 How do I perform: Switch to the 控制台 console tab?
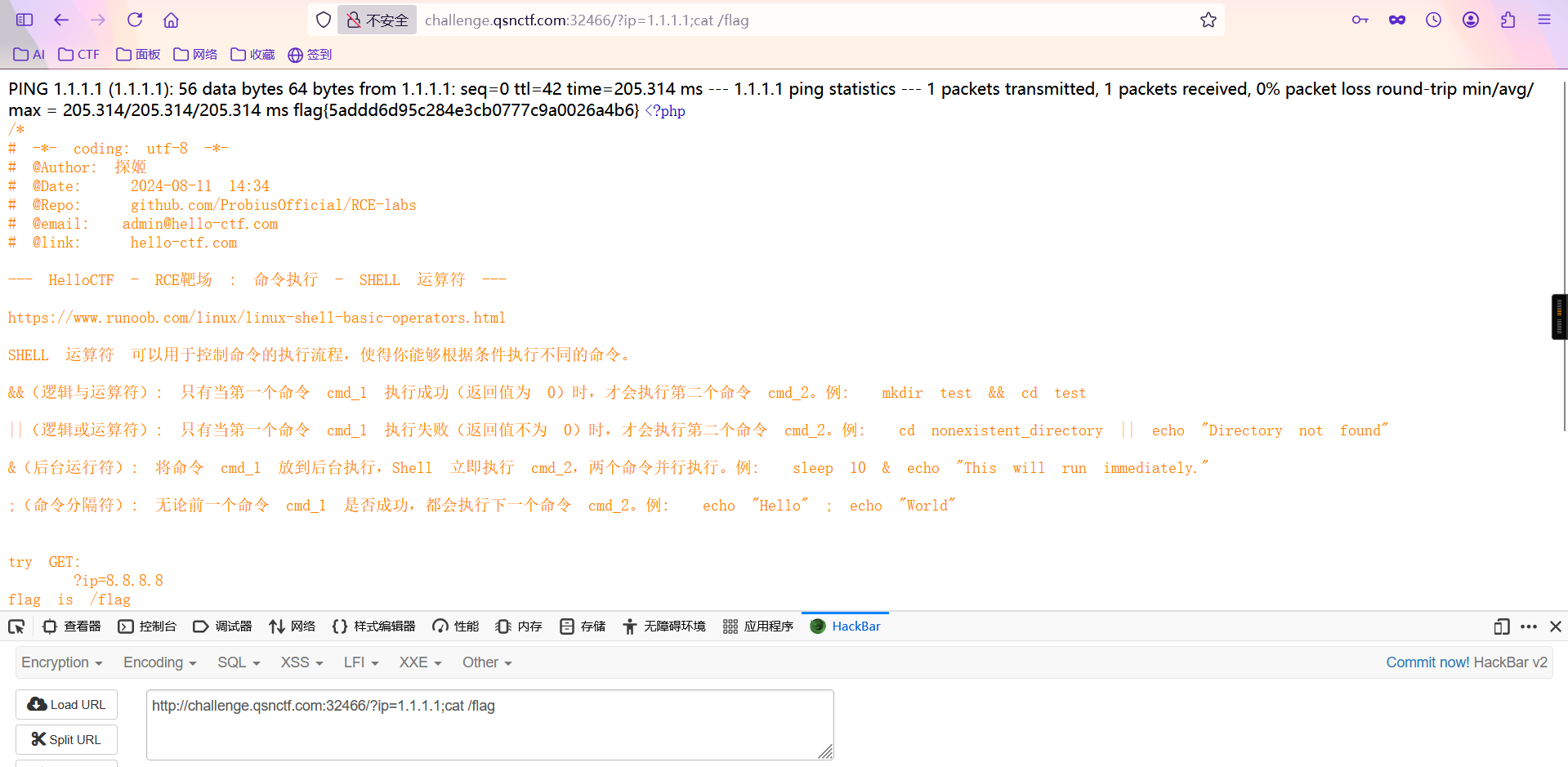(x=147, y=626)
